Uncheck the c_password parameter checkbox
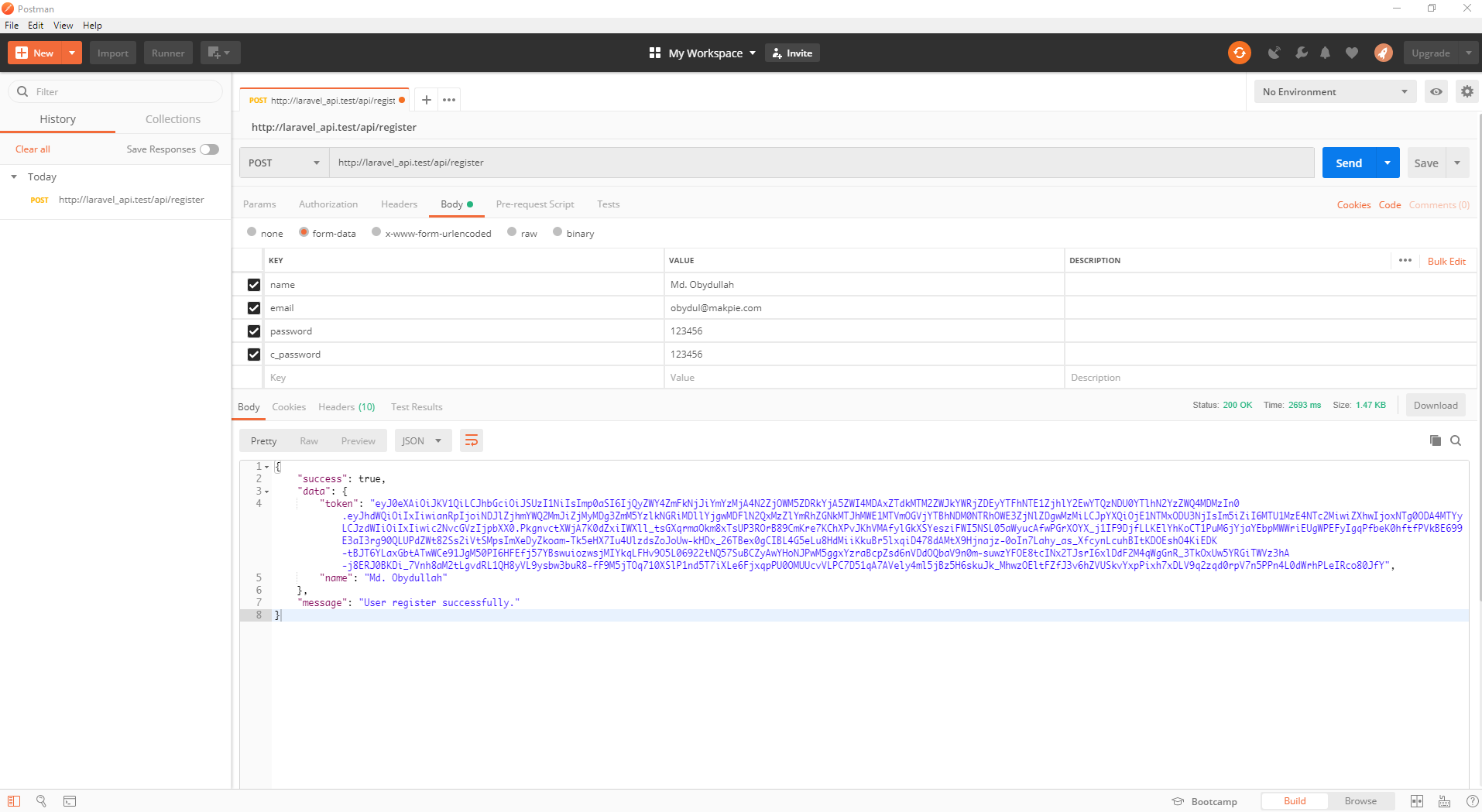The height and width of the screenshot is (812, 1482). pyautogui.click(x=253, y=355)
